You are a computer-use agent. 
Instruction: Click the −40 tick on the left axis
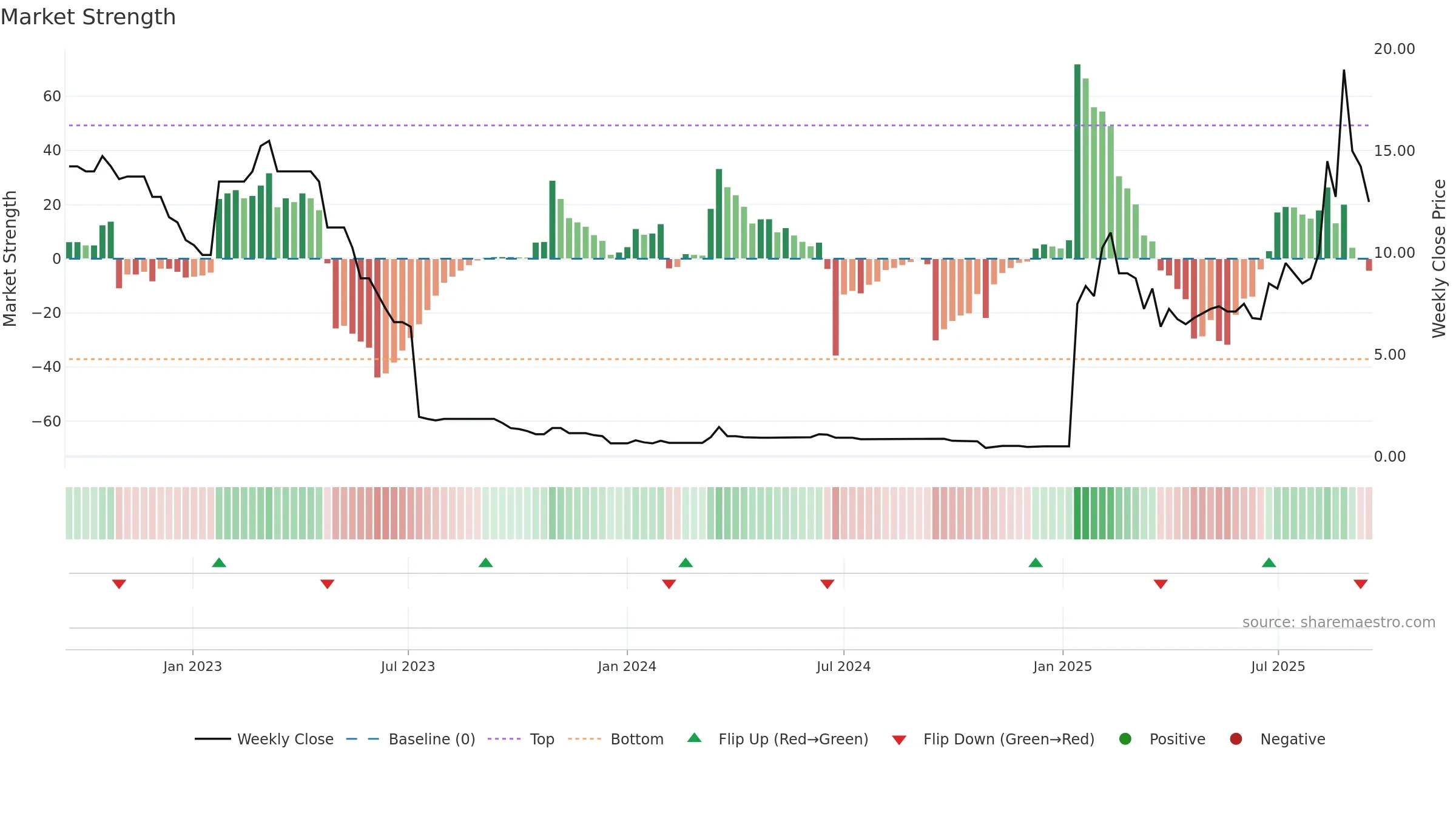click(47, 367)
